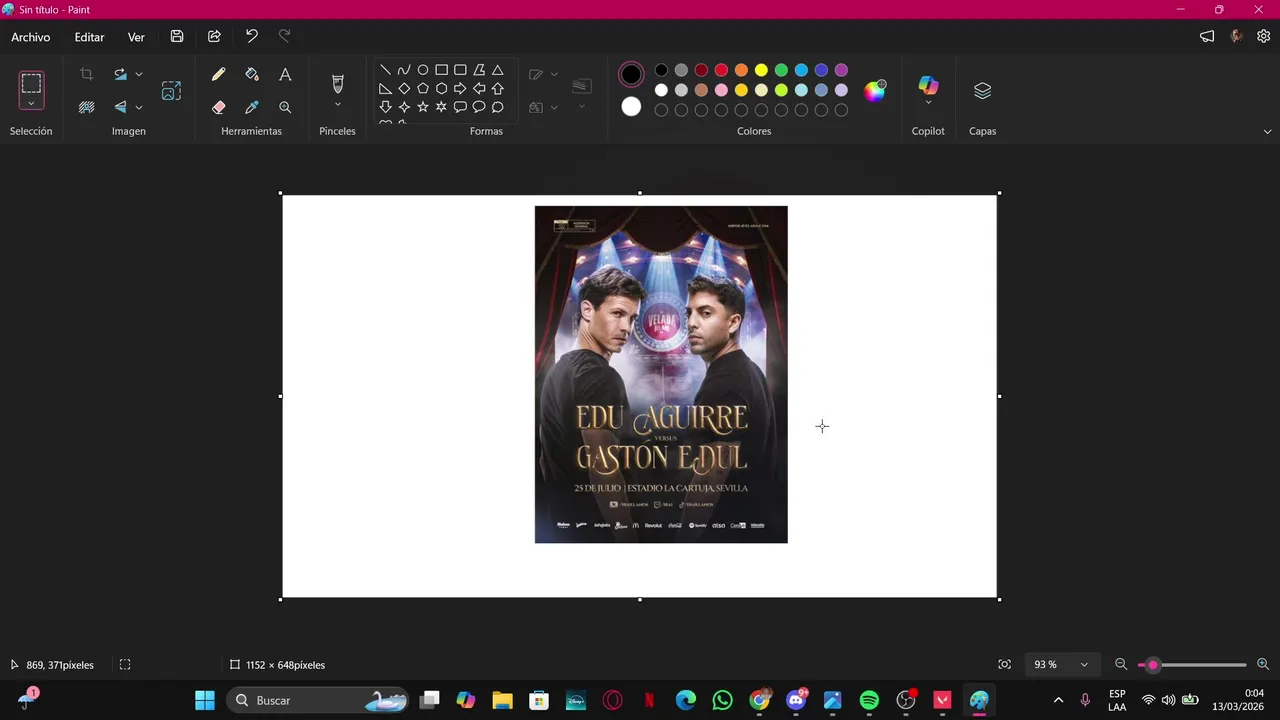Open the 93 % zoom level dropdown

click(1062, 665)
